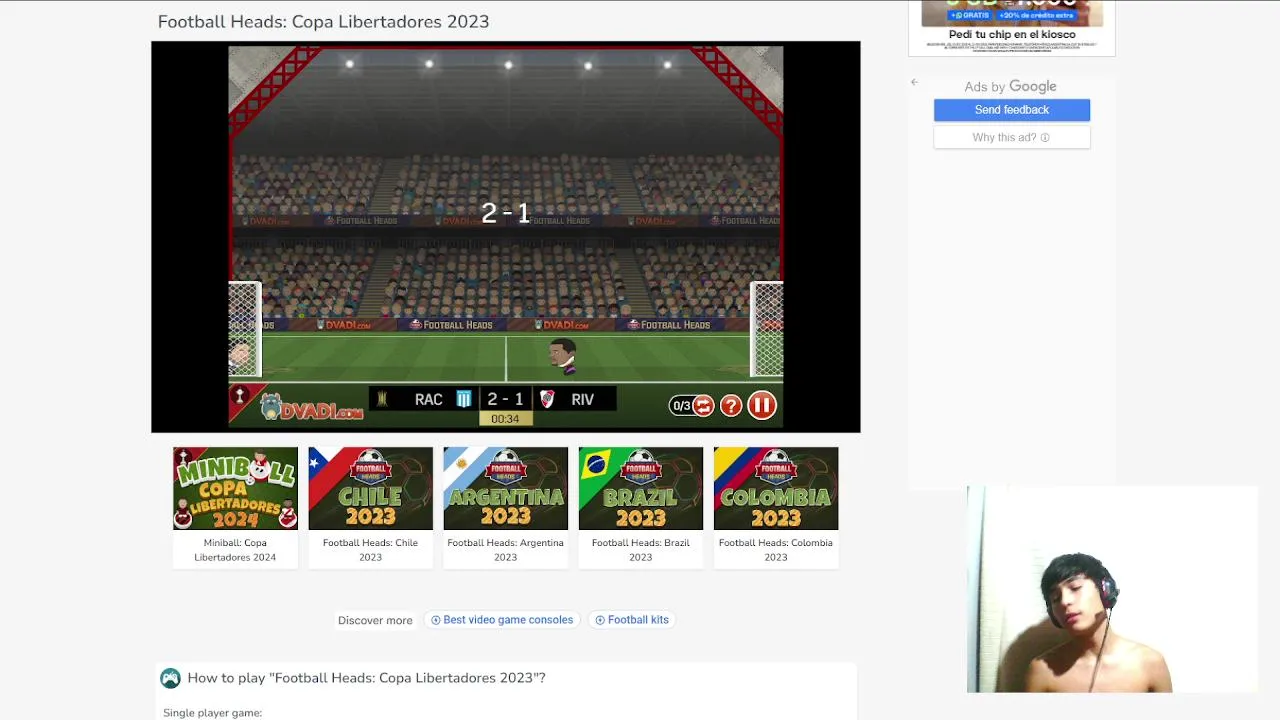This screenshot has width=1280, height=720.
Task: Click 'Football Heads: Chile 2023' title link
Action: [x=370, y=550]
